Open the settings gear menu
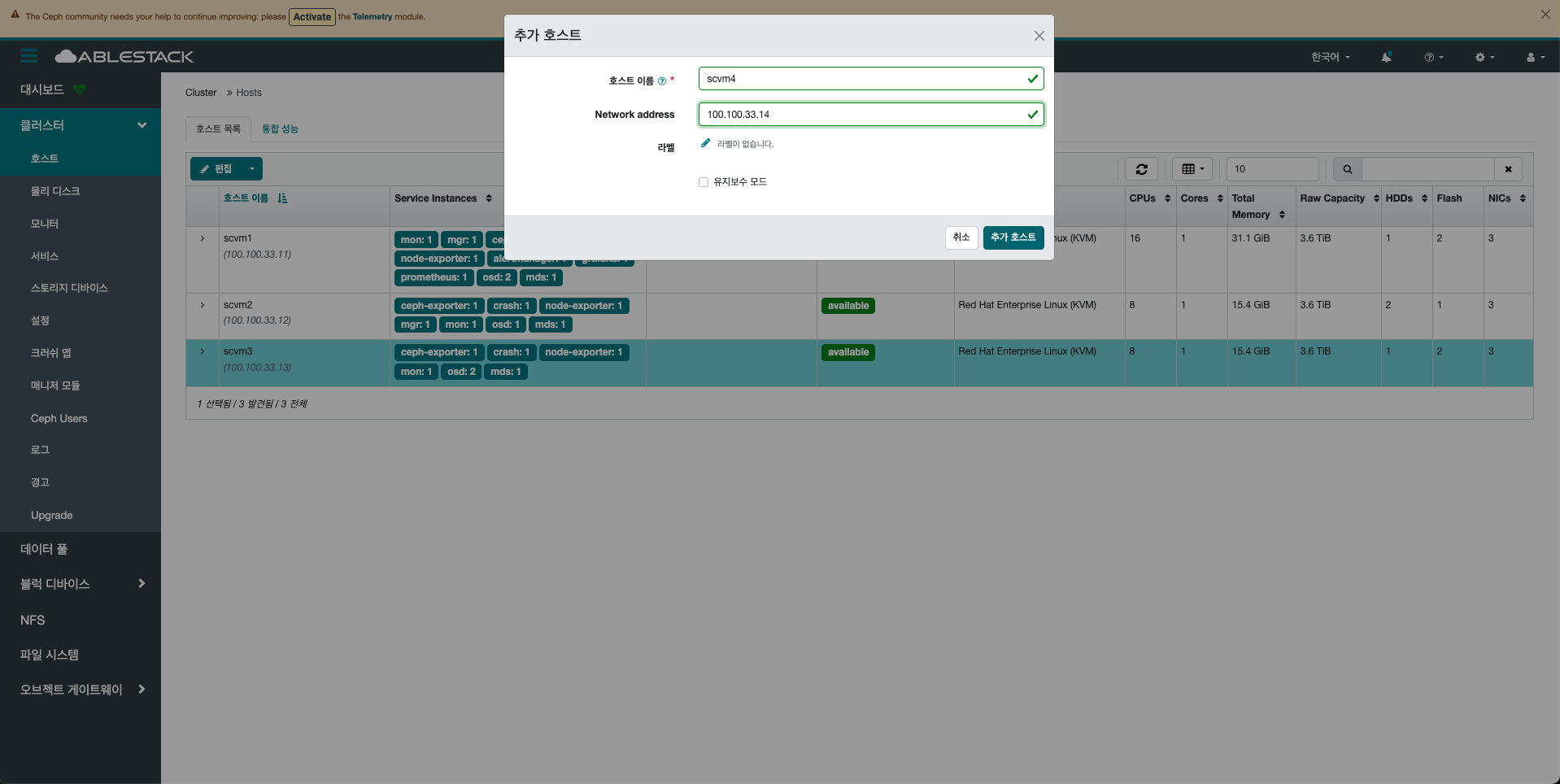 click(1485, 57)
